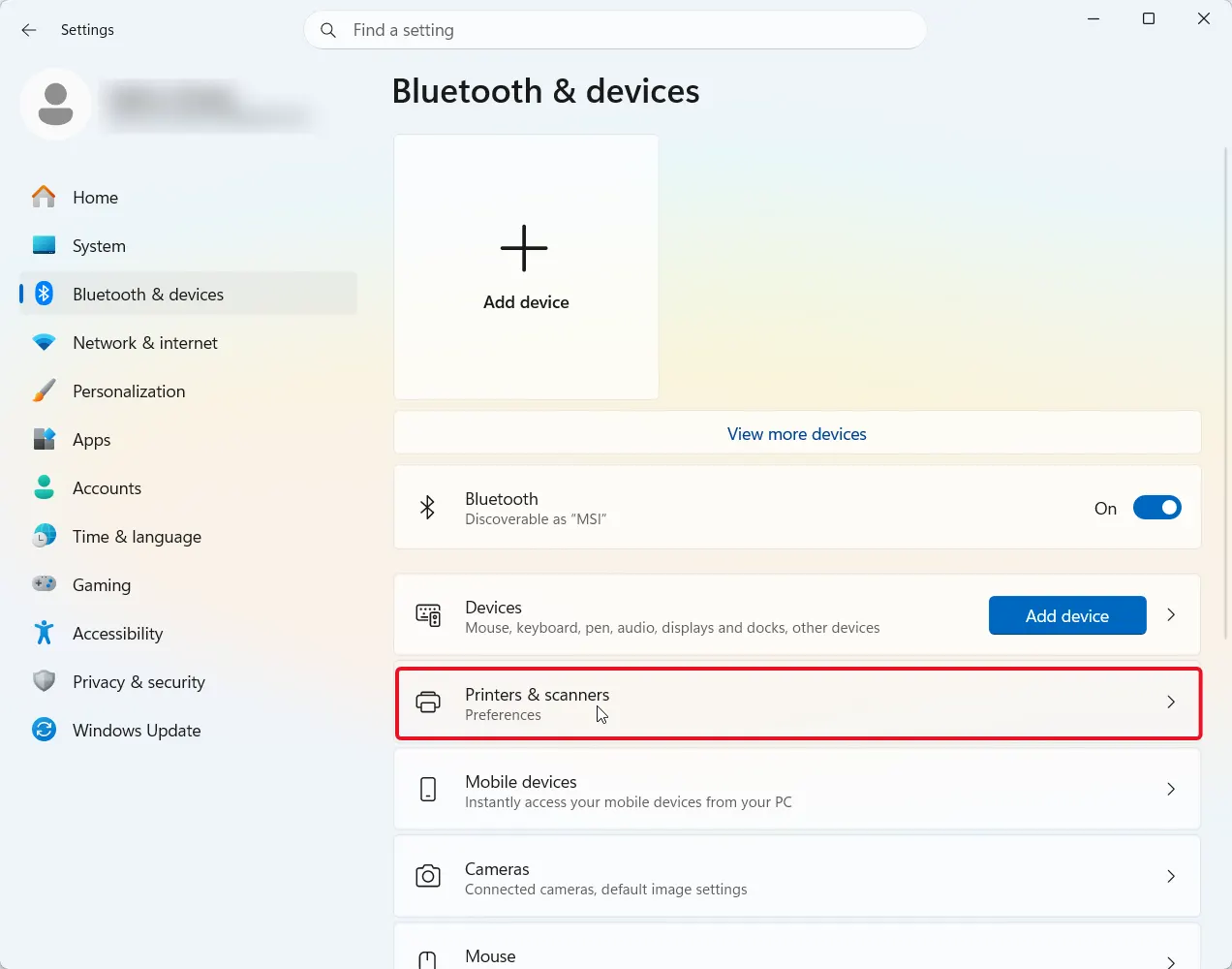Click the Gaming controller icon in the sidebar
This screenshot has width=1232, height=969.
point(44,584)
